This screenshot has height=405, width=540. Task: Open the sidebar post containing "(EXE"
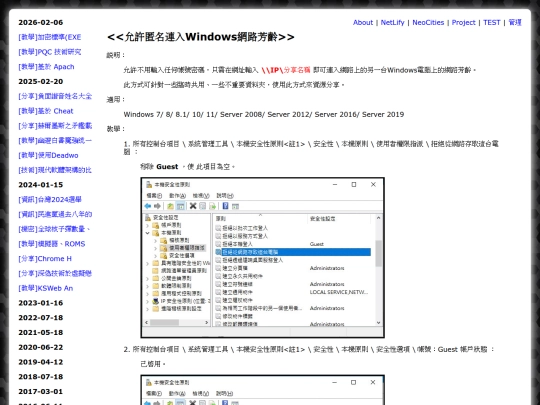click(50, 37)
